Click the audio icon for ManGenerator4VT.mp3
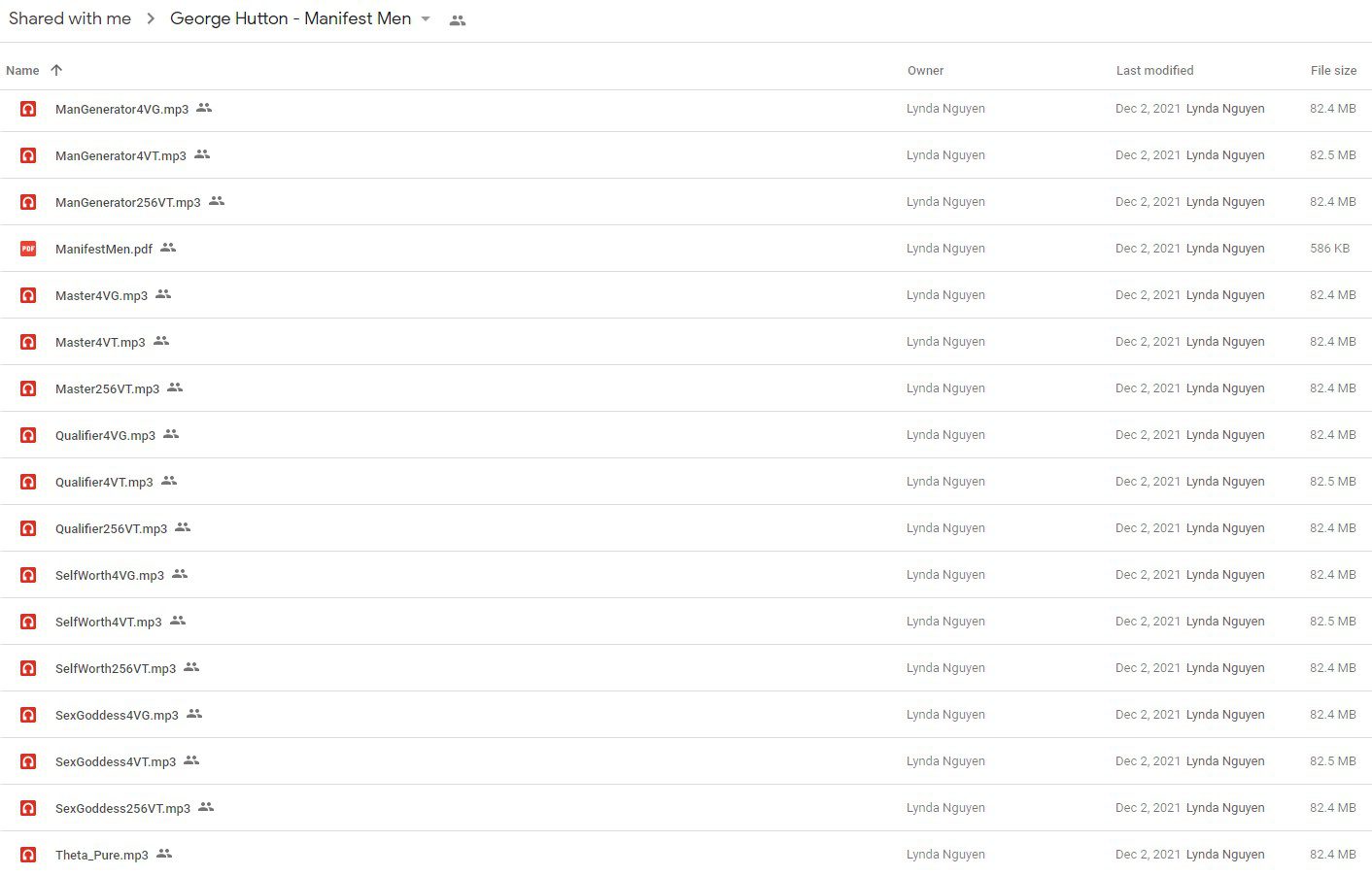Image resolution: width=1372 pixels, height=876 pixels. point(28,155)
